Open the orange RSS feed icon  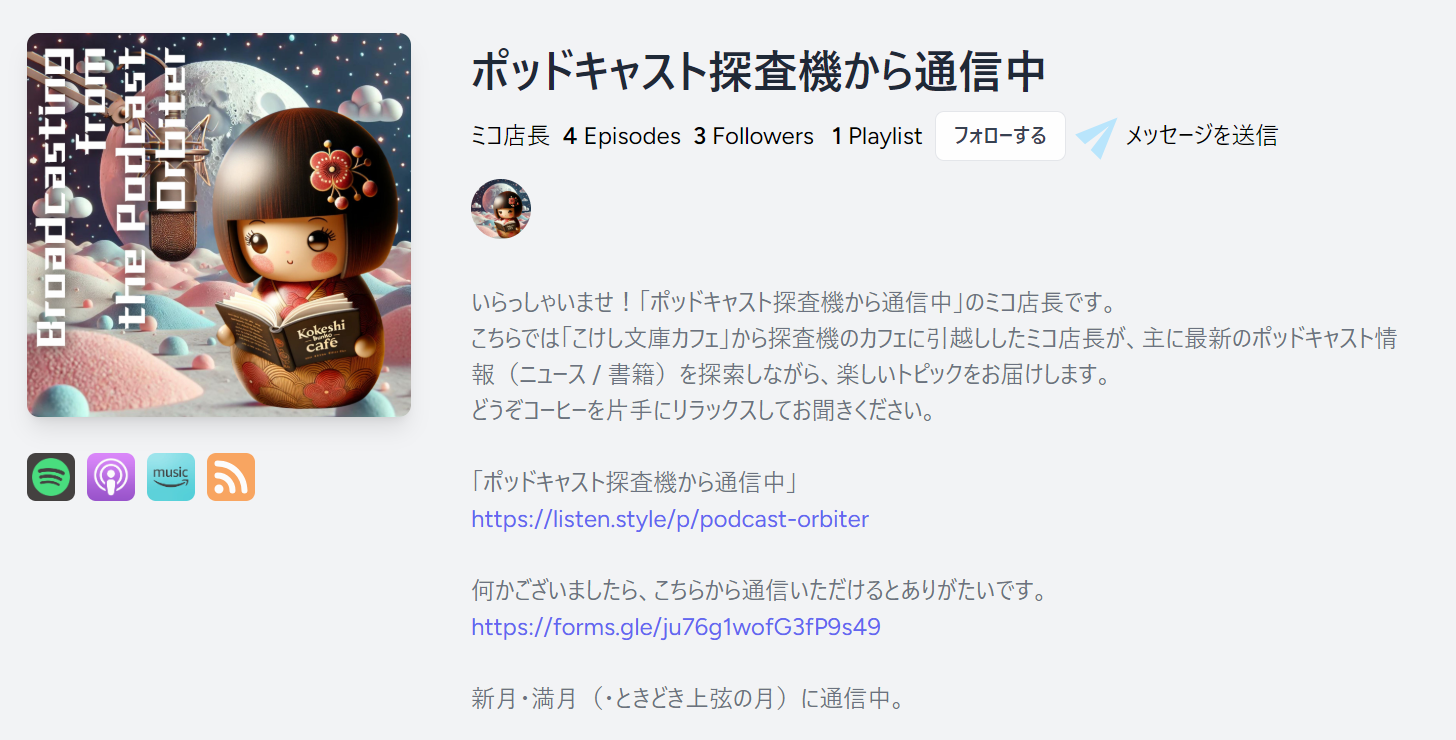pos(231,477)
